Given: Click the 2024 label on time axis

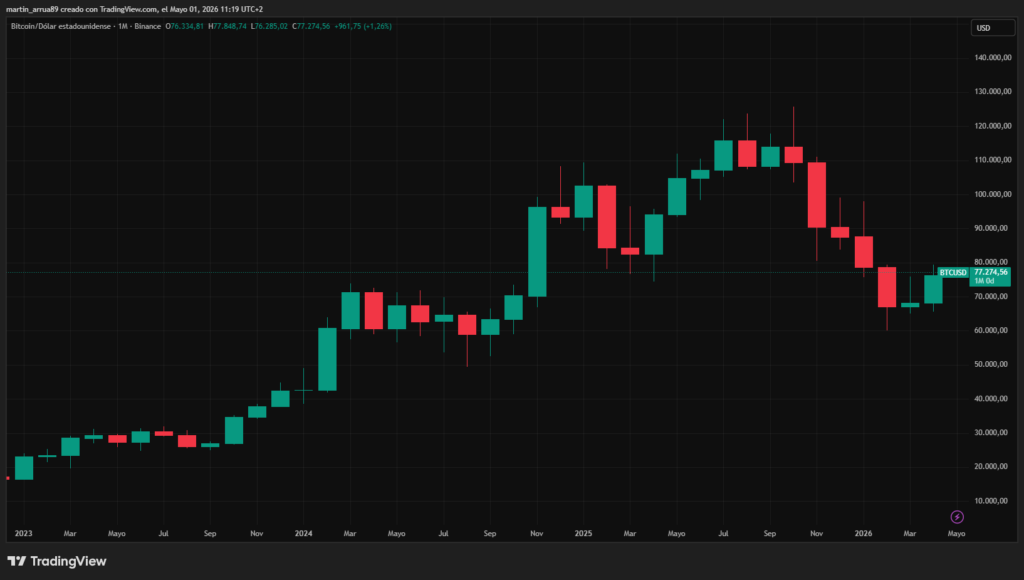Looking at the screenshot, I should 303,534.
